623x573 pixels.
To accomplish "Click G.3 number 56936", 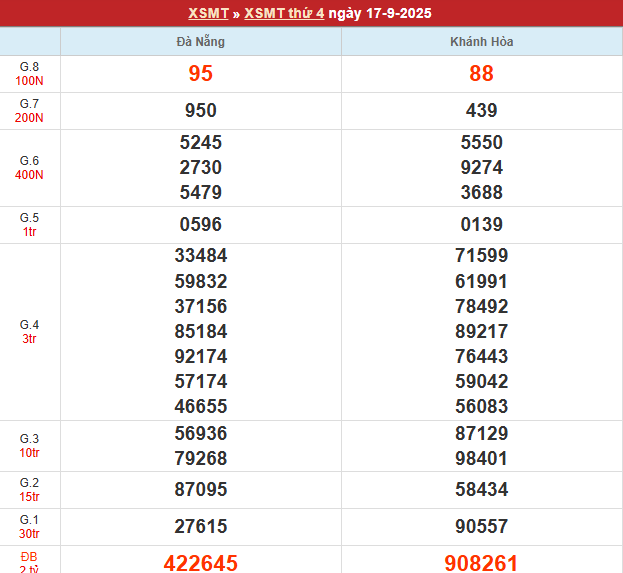I will pos(201,434).
